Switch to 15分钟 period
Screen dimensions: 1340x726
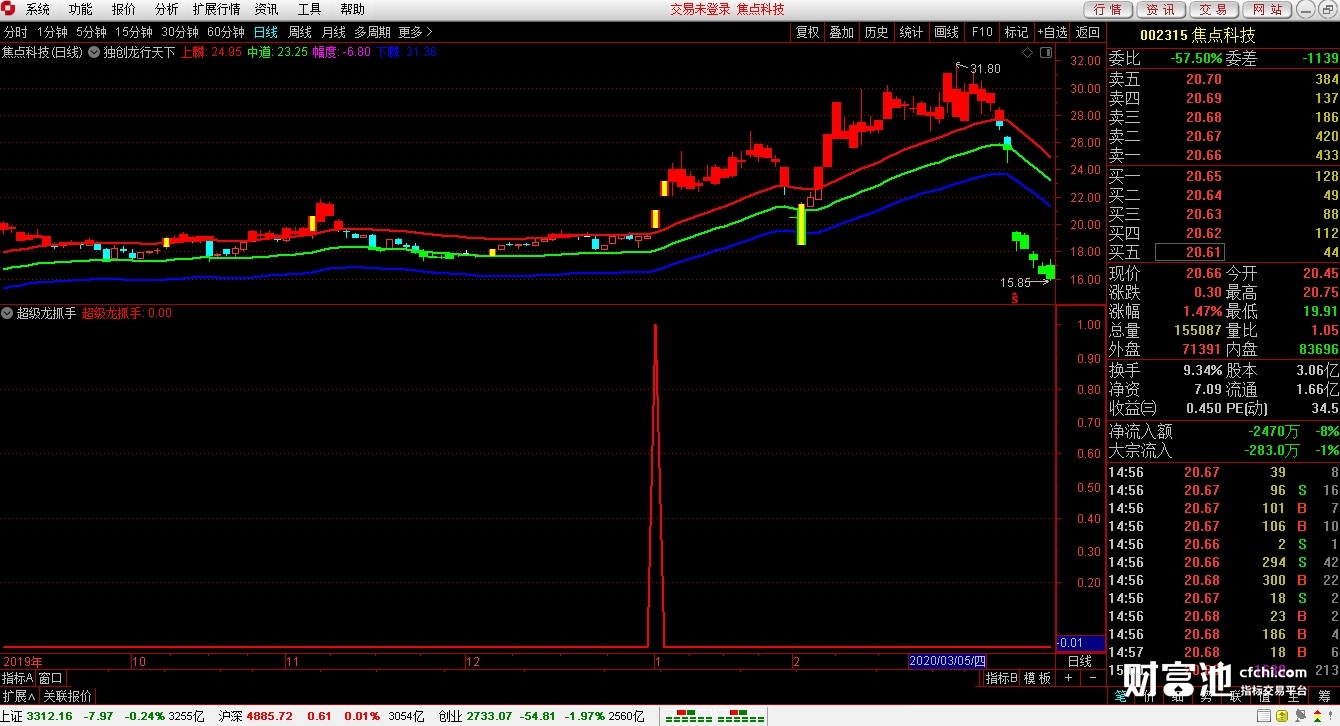[x=133, y=32]
